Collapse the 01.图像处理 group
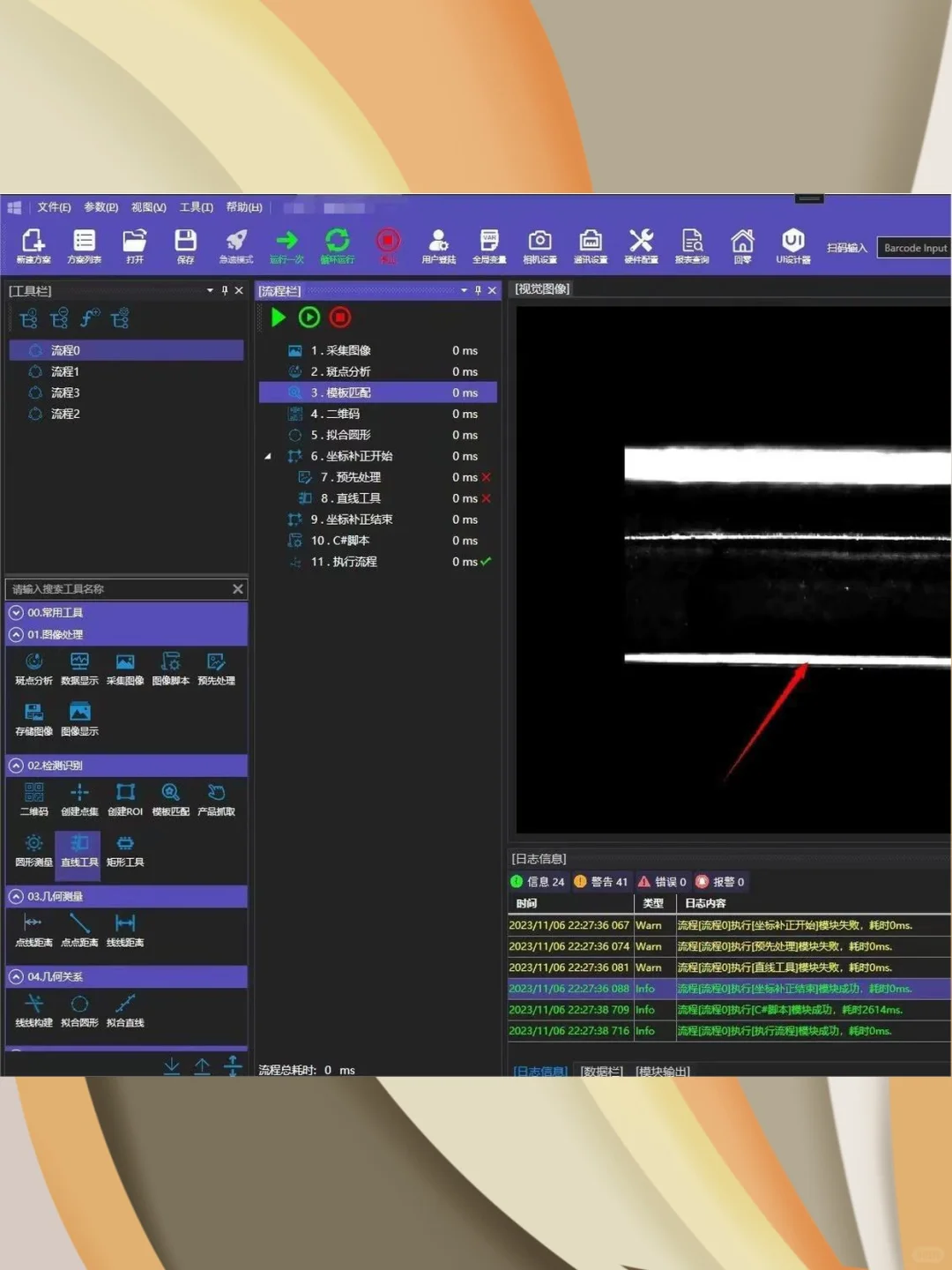The image size is (952, 1270). pos(16,634)
